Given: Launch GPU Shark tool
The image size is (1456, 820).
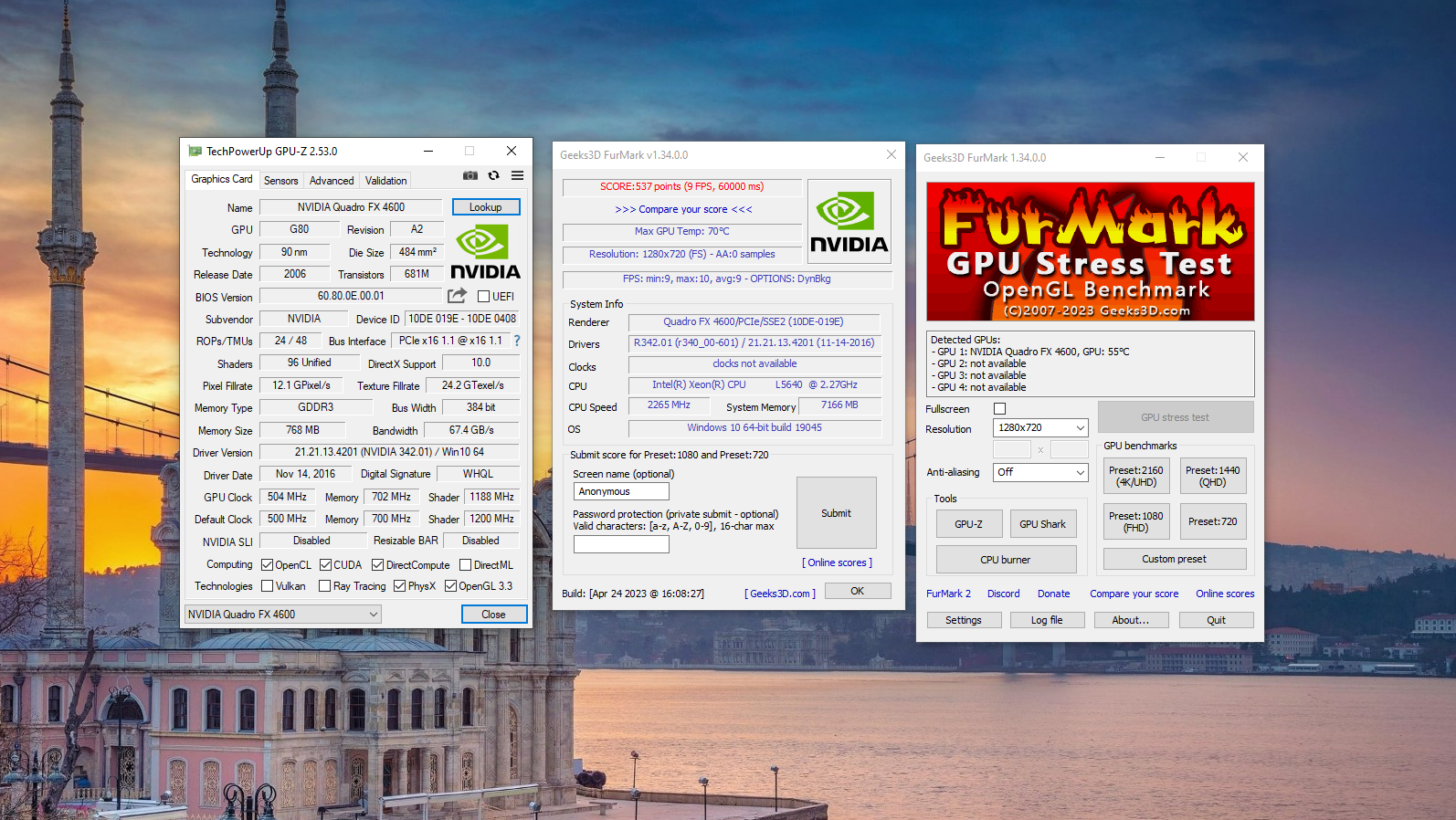Looking at the screenshot, I should pyautogui.click(x=1043, y=524).
